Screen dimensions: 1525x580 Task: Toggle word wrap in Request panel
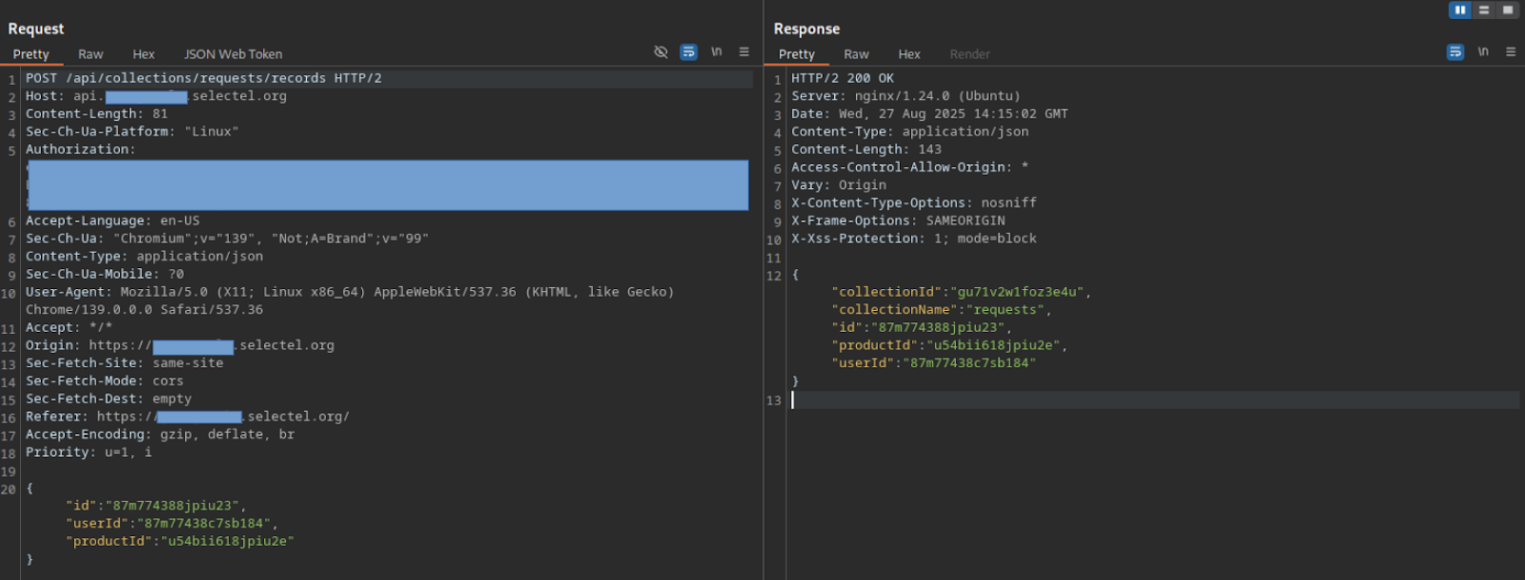point(689,52)
